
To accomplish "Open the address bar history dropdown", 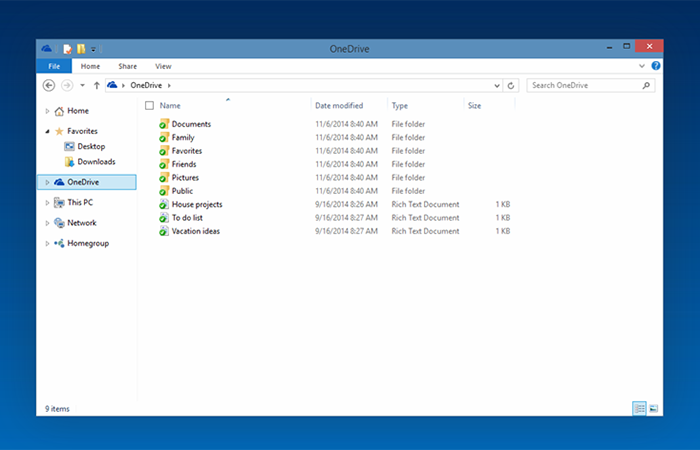I will [x=497, y=86].
